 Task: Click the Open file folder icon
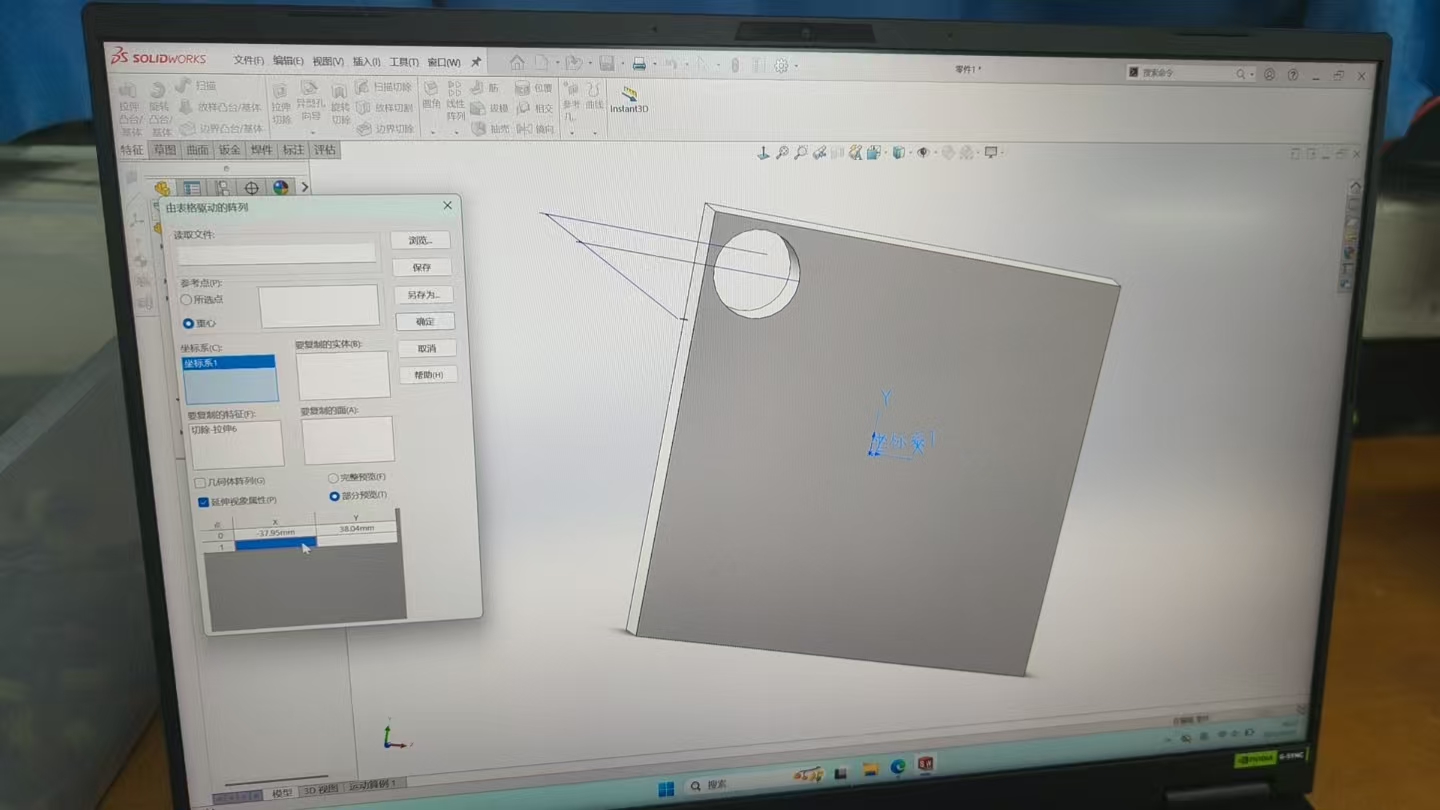572,64
